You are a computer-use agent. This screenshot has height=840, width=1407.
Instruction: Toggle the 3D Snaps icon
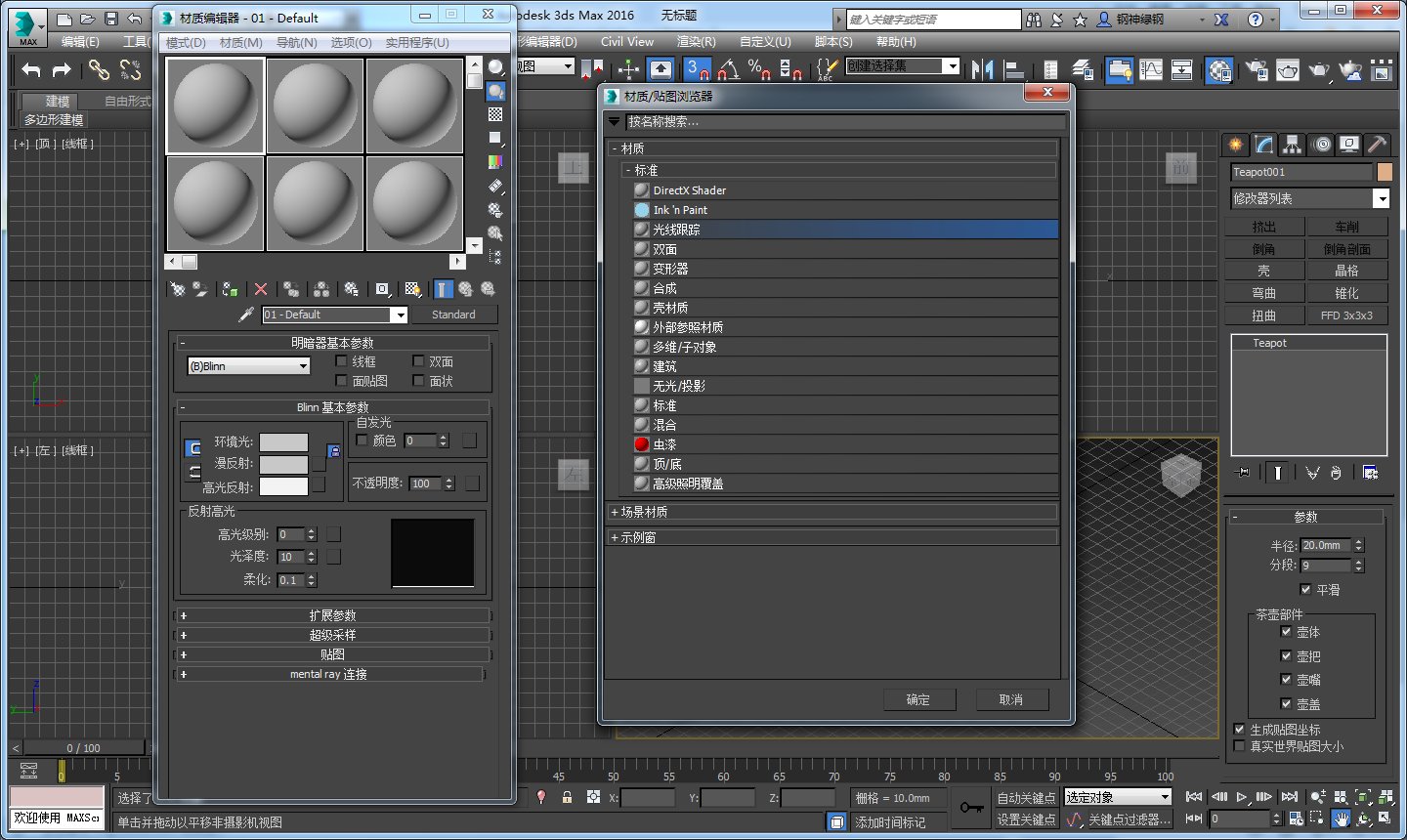pyautogui.click(x=698, y=69)
